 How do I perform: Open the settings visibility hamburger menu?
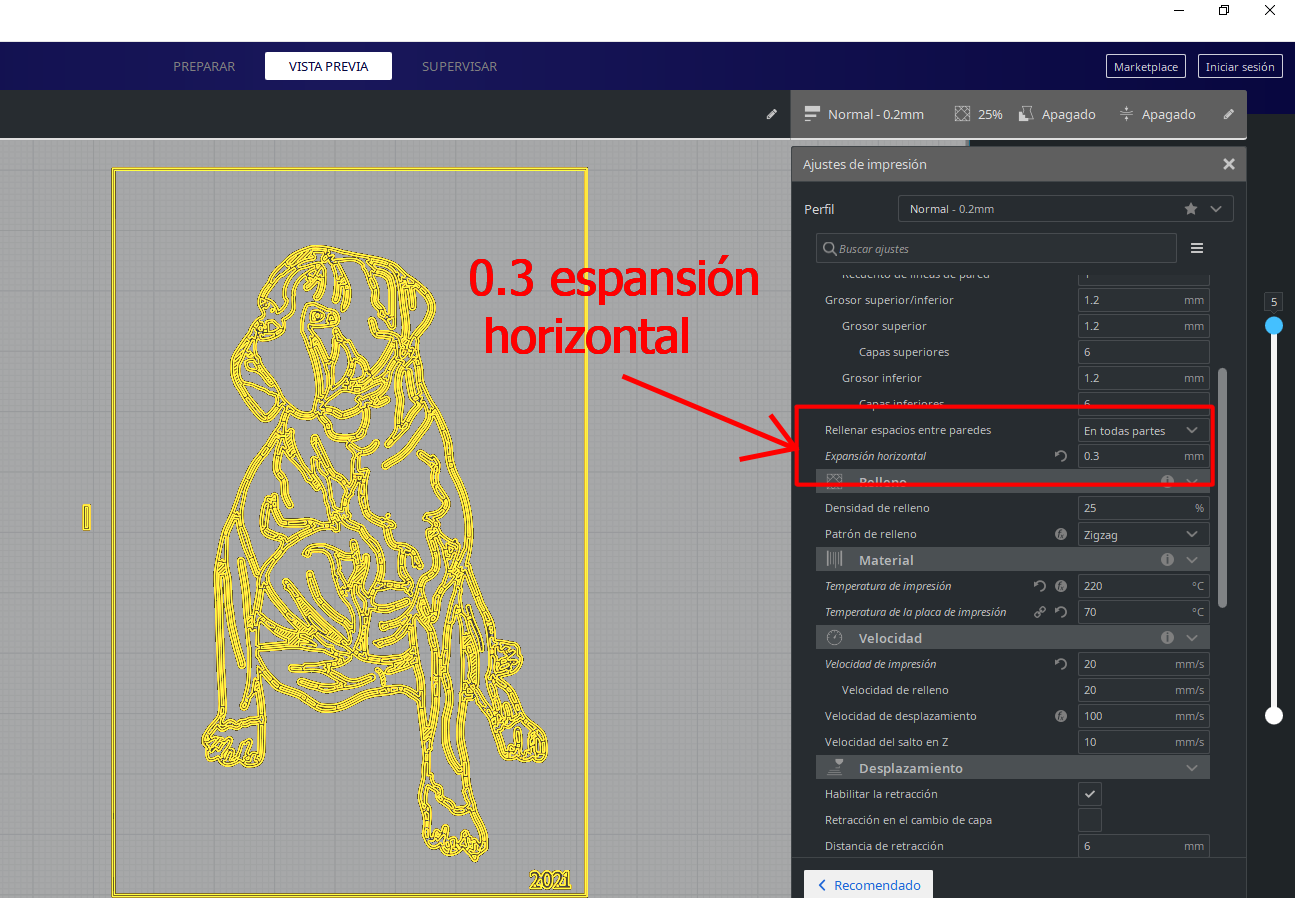pos(1196,247)
